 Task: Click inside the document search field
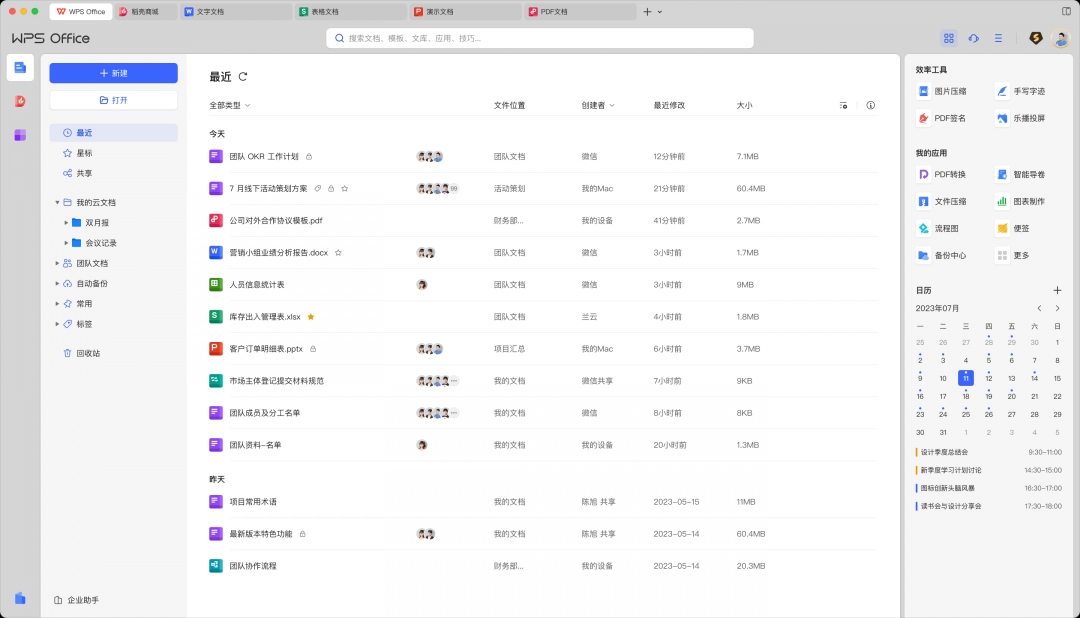(x=540, y=37)
